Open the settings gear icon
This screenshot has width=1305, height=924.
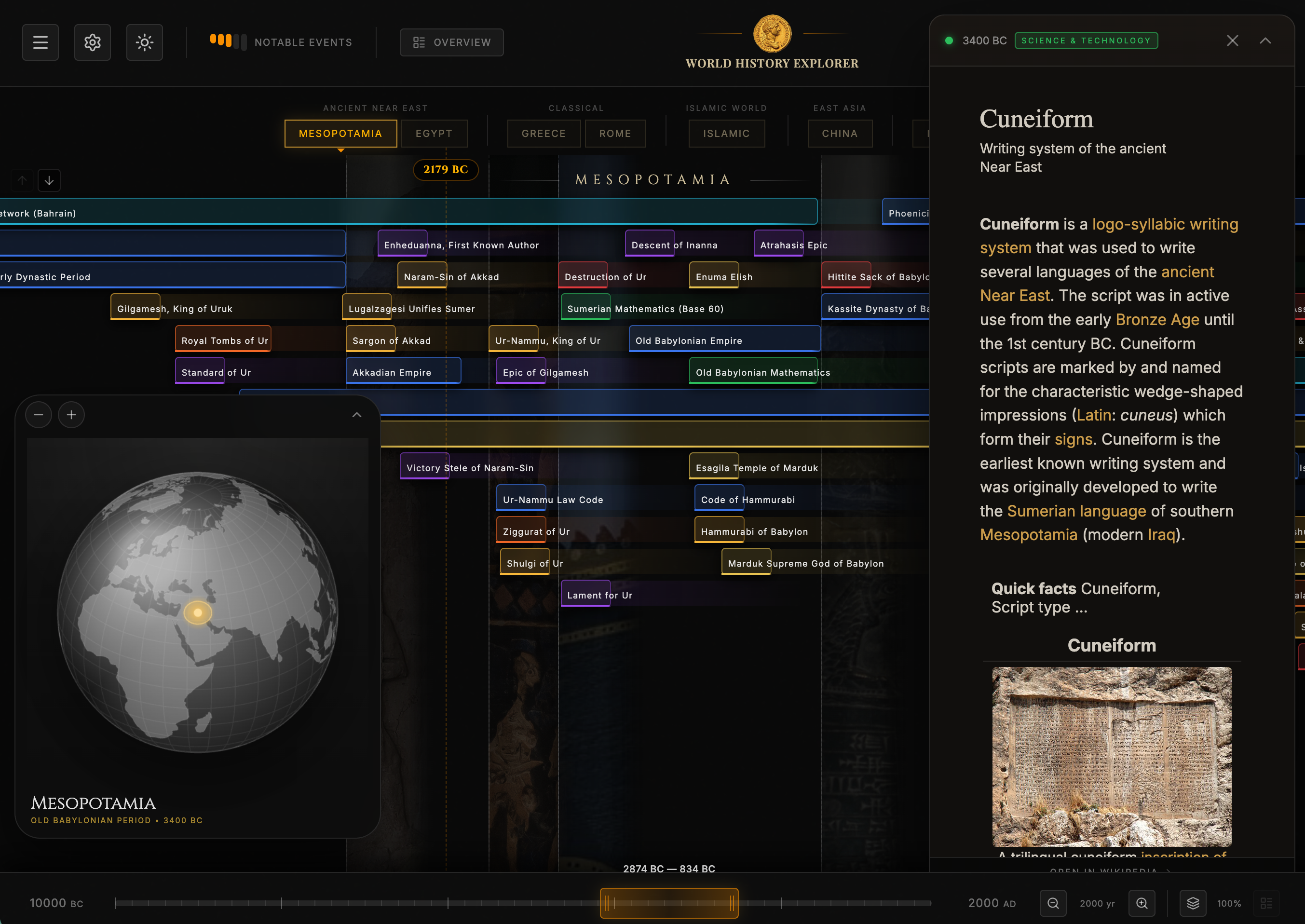(x=93, y=42)
